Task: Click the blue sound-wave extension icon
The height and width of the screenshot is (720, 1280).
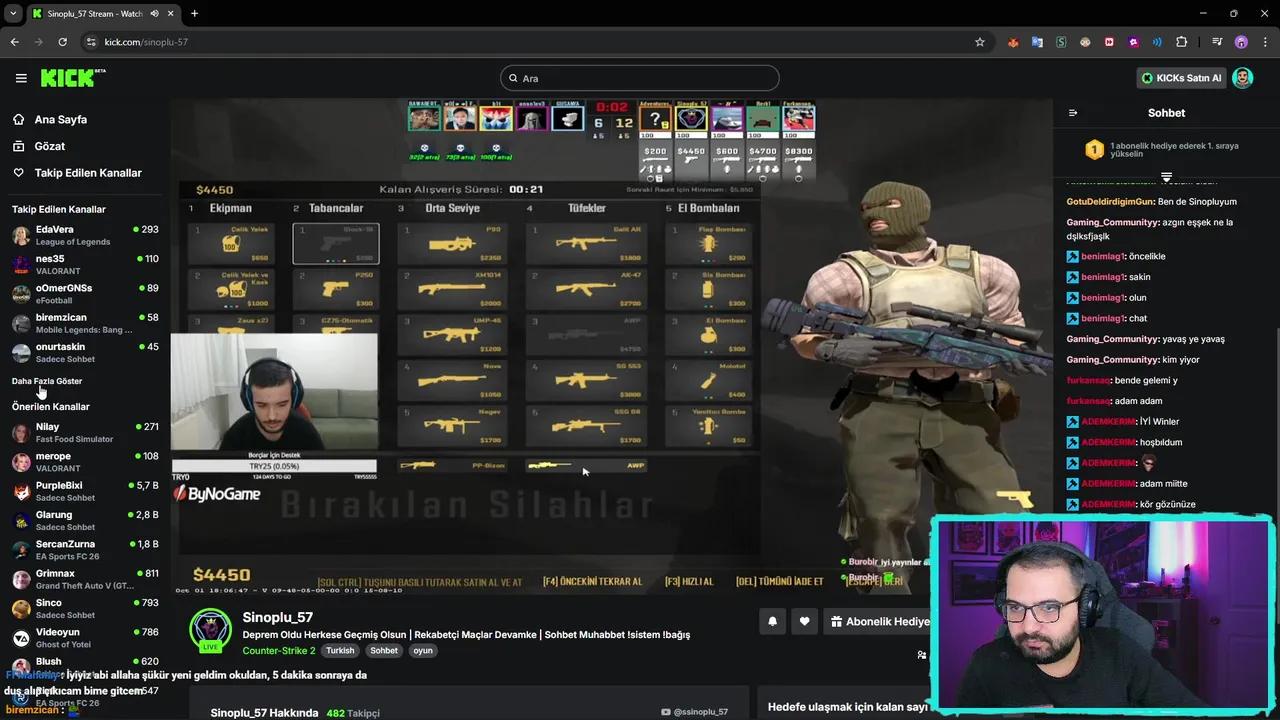Action: point(1157,42)
